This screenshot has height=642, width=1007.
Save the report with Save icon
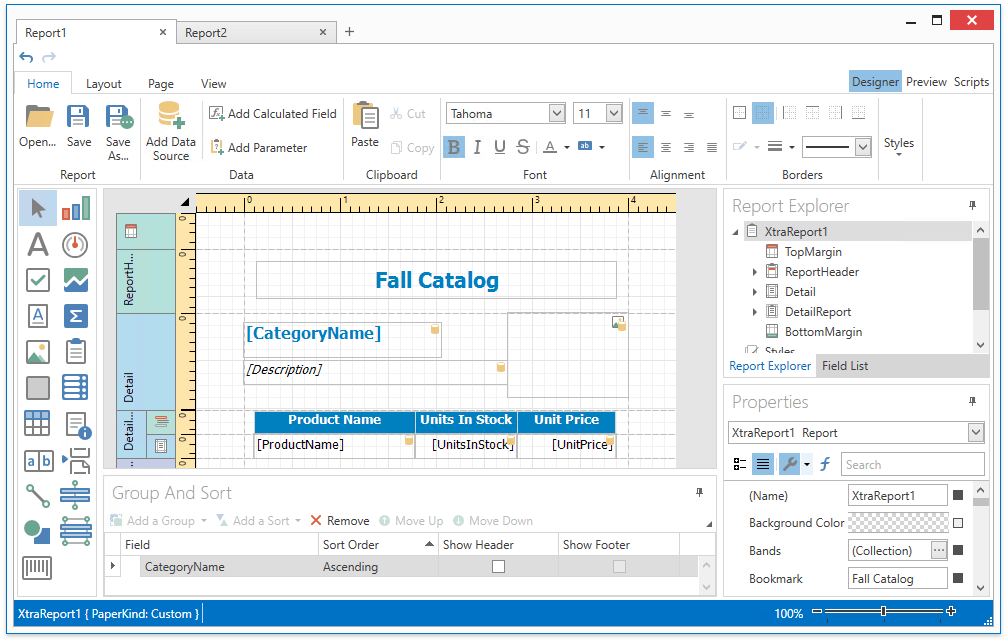78,126
